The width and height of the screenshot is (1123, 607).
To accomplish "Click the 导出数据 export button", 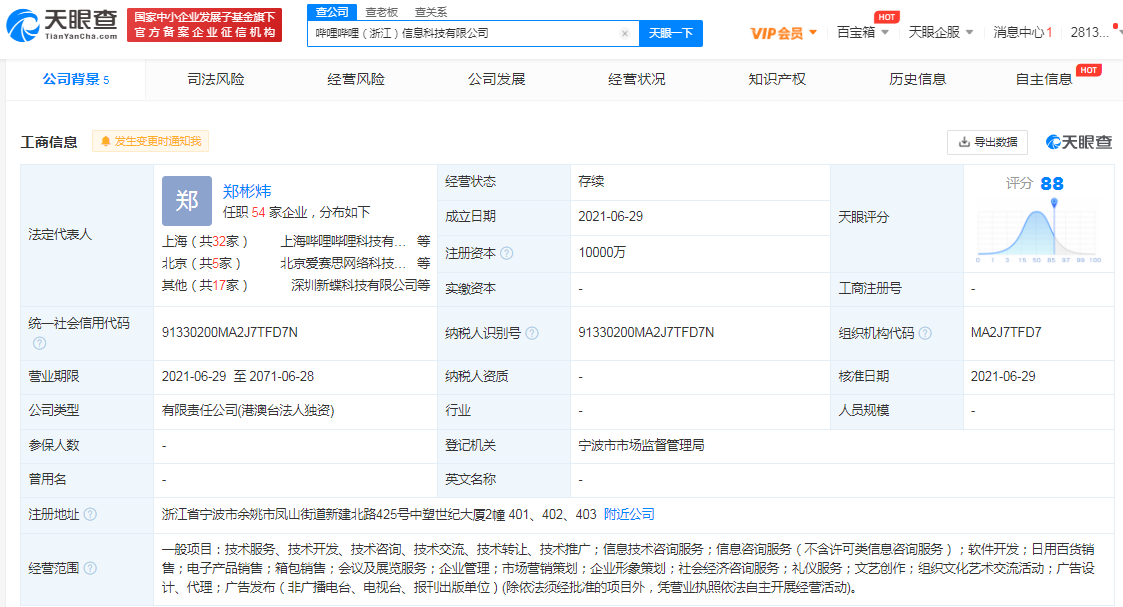I will [x=987, y=142].
